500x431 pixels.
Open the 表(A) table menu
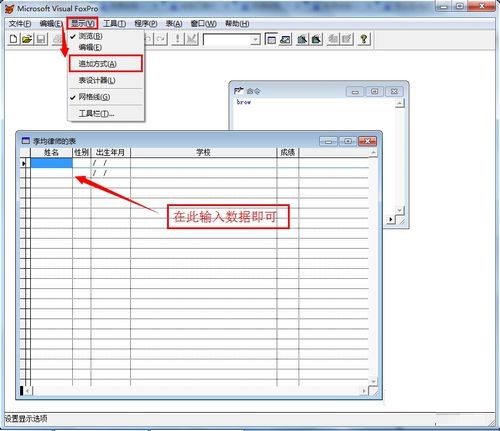click(174, 24)
